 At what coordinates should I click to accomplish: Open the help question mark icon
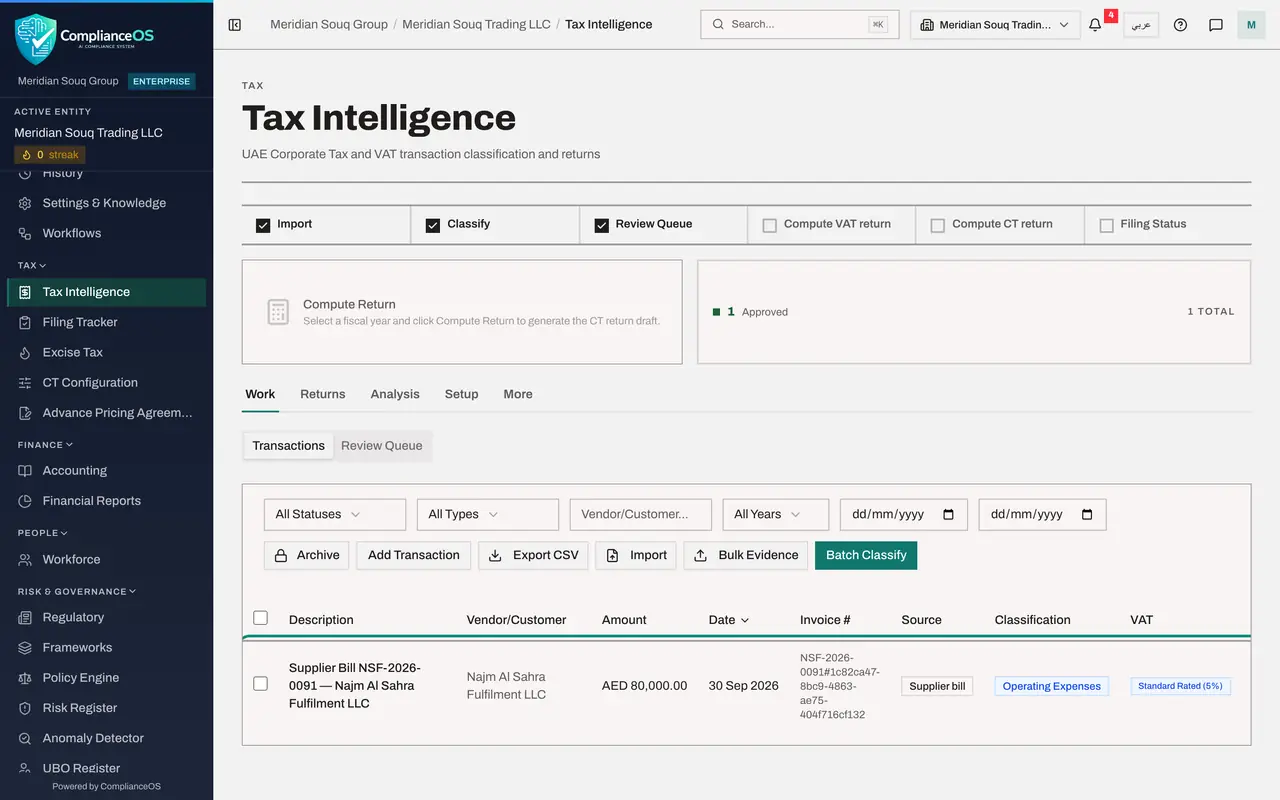(x=1180, y=25)
